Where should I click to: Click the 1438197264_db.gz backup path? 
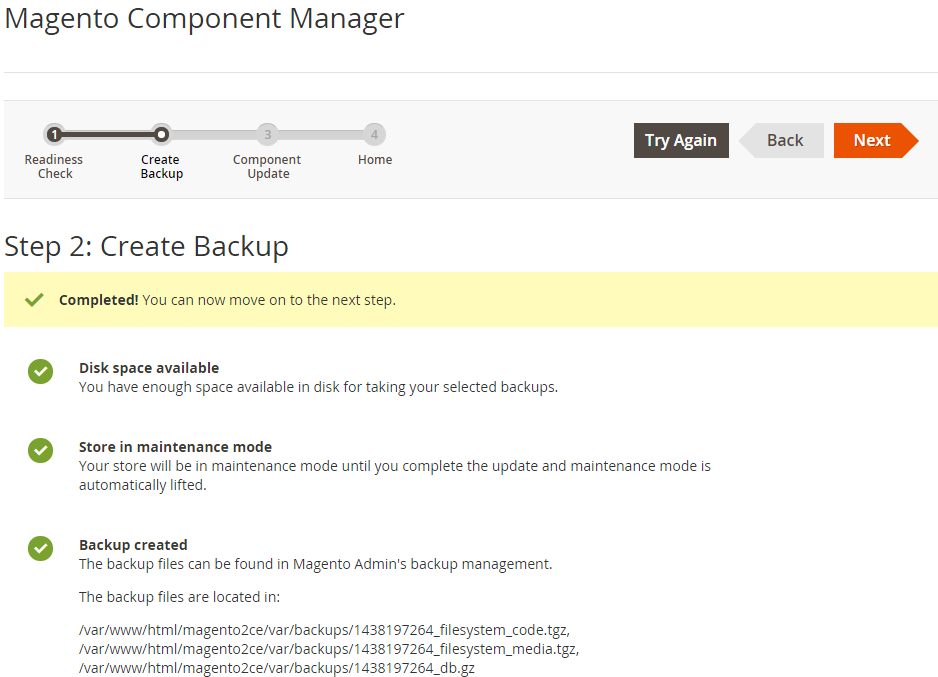point(277,668)
